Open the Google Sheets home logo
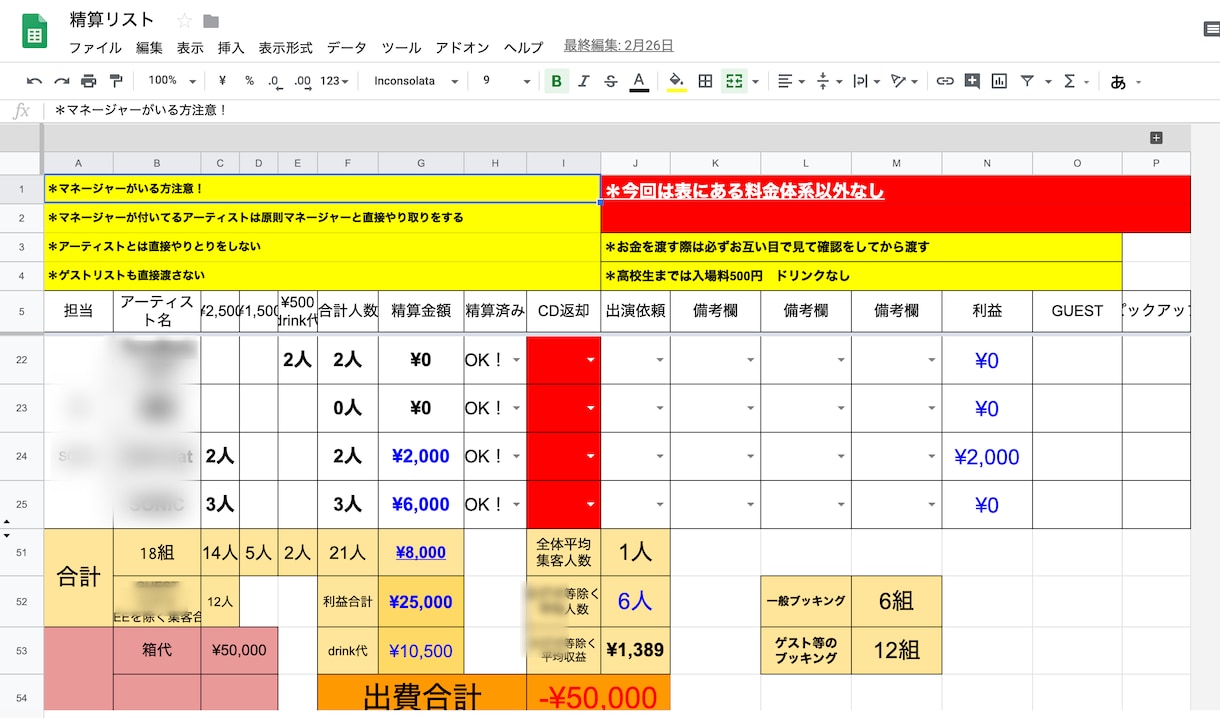This screenshot has height=718, width=1220. point(35,32)
